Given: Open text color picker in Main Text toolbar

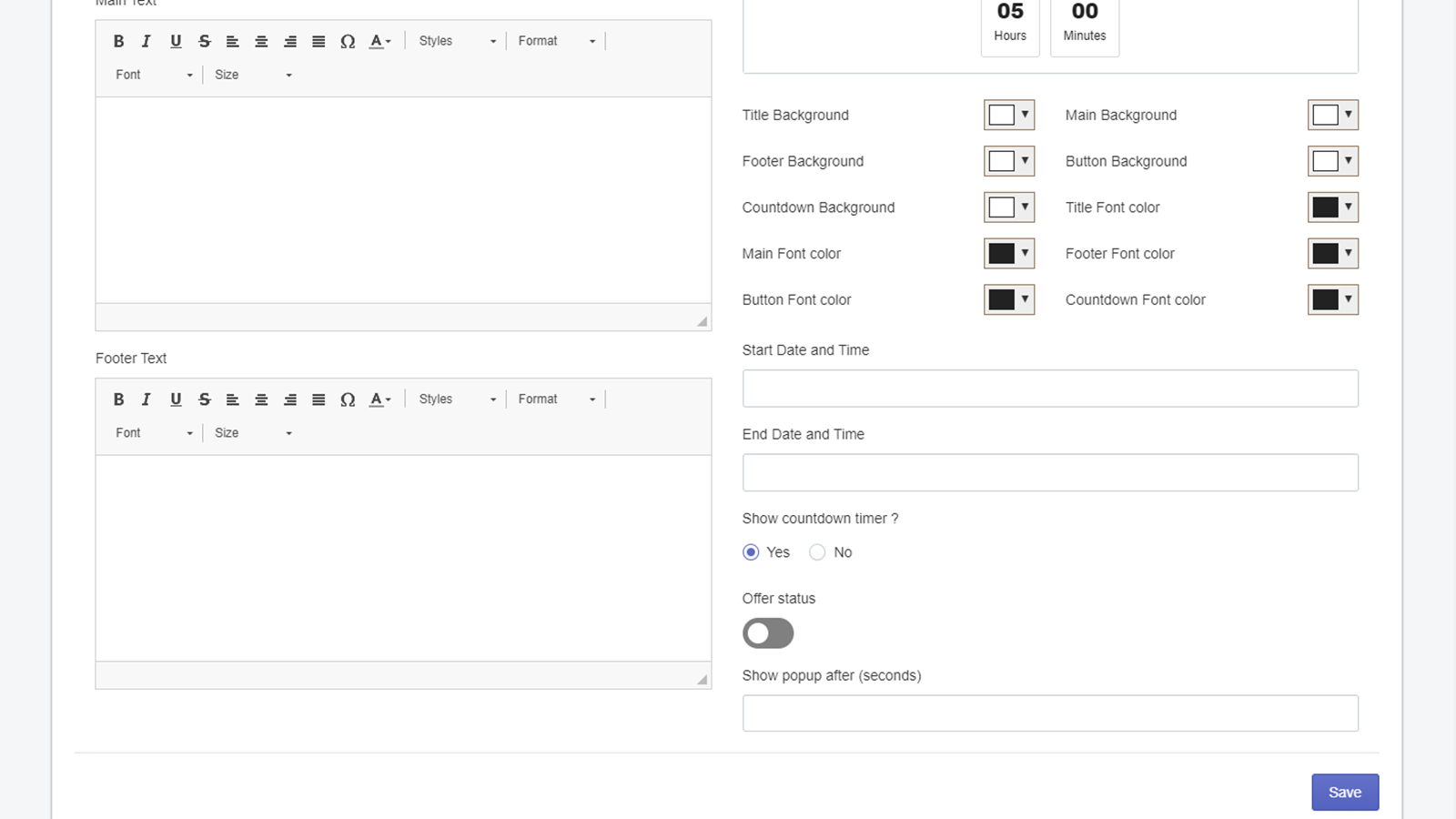Looking at the screenshot, I should [379, 41].
